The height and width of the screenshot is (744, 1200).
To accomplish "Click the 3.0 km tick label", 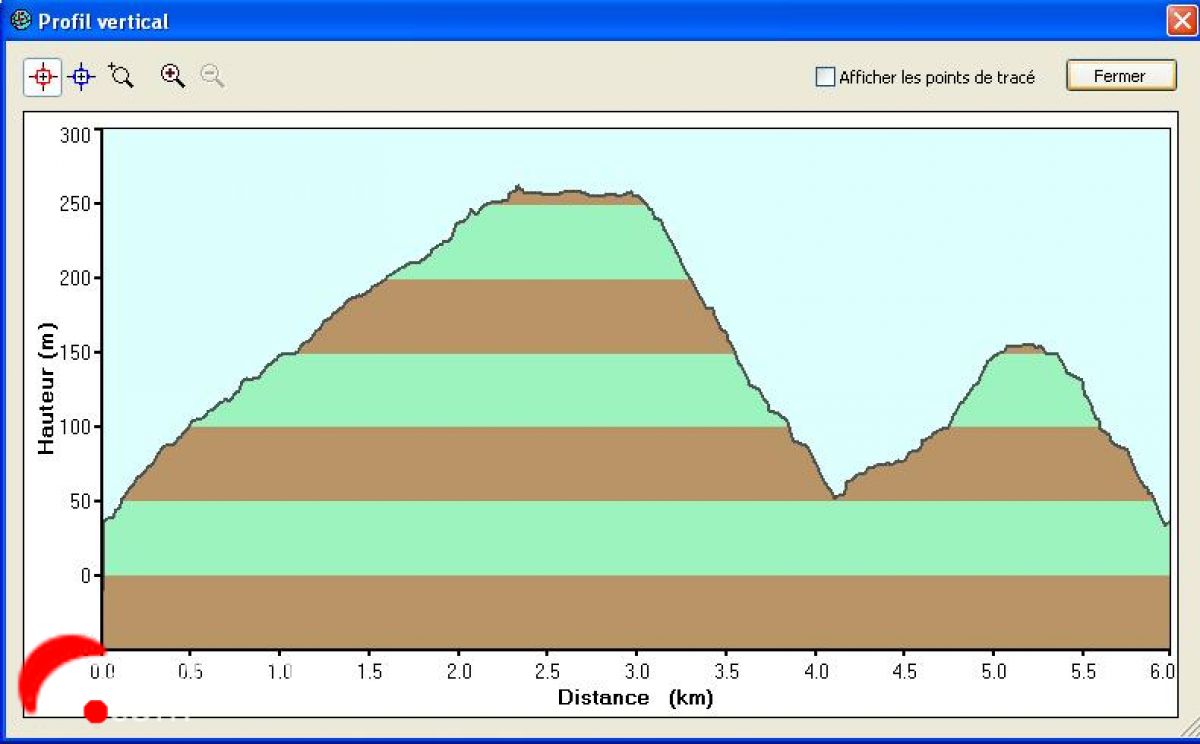I will (x=637, y=671).
